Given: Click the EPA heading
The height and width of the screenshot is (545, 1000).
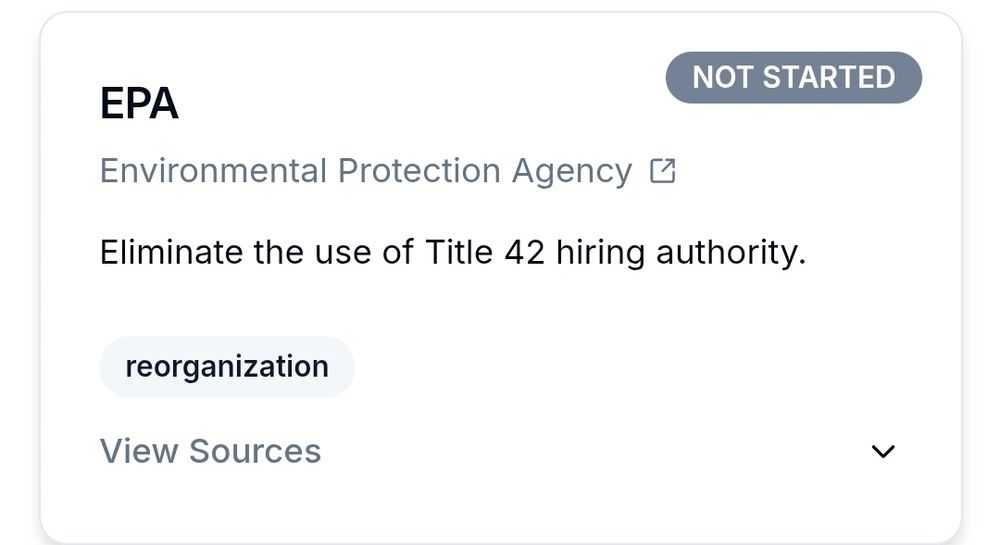Looking at the screenshot, I should click(x=139, y=103).
